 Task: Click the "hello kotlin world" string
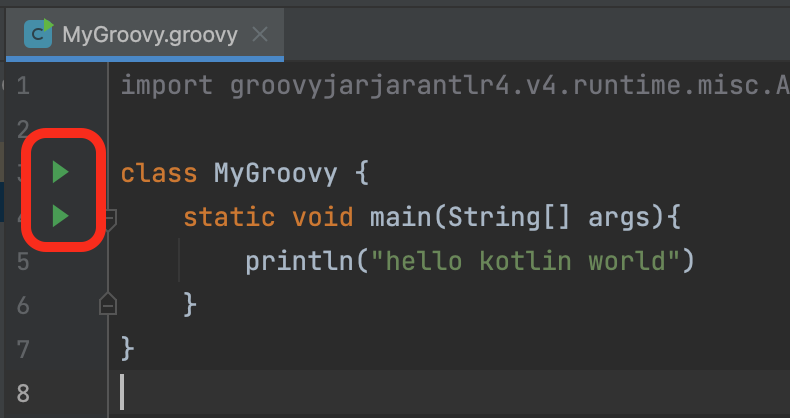pyautogui.click(x=525, y=261)
